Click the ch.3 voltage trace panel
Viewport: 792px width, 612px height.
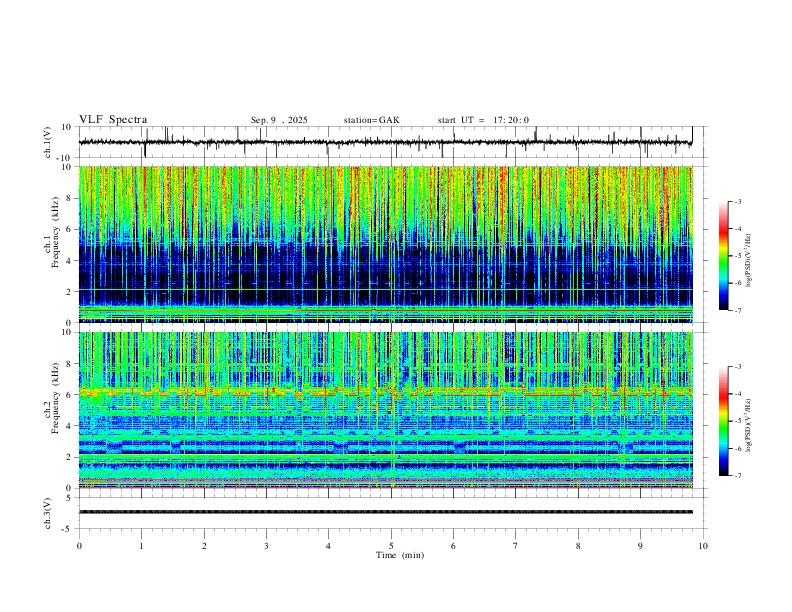(391, 513)
